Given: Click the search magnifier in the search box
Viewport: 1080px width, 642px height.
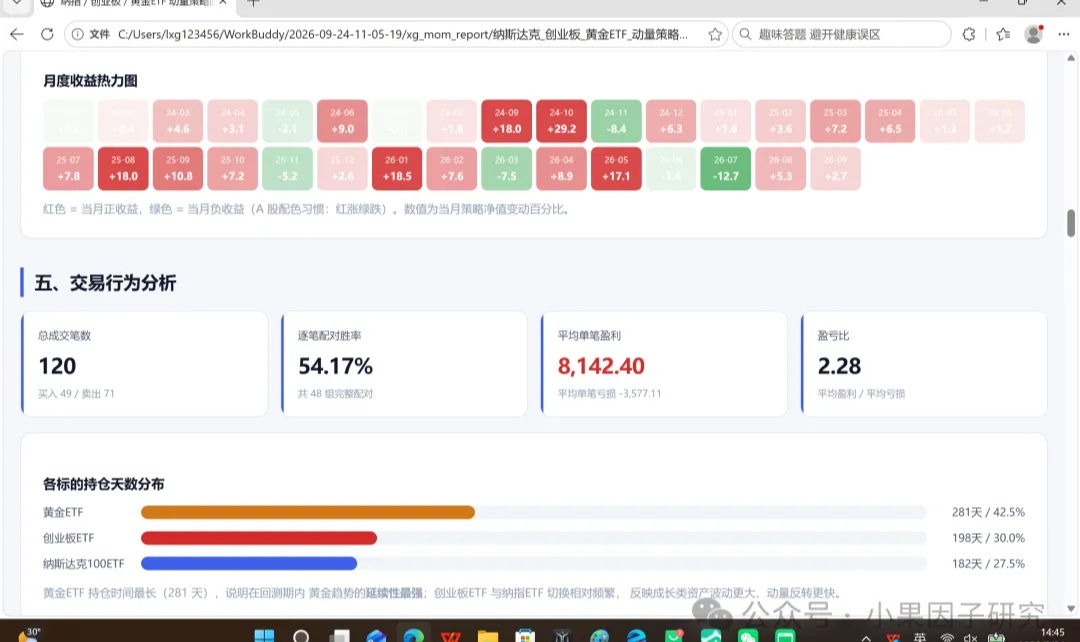Looking at the screenshot, I should (745, 34).
